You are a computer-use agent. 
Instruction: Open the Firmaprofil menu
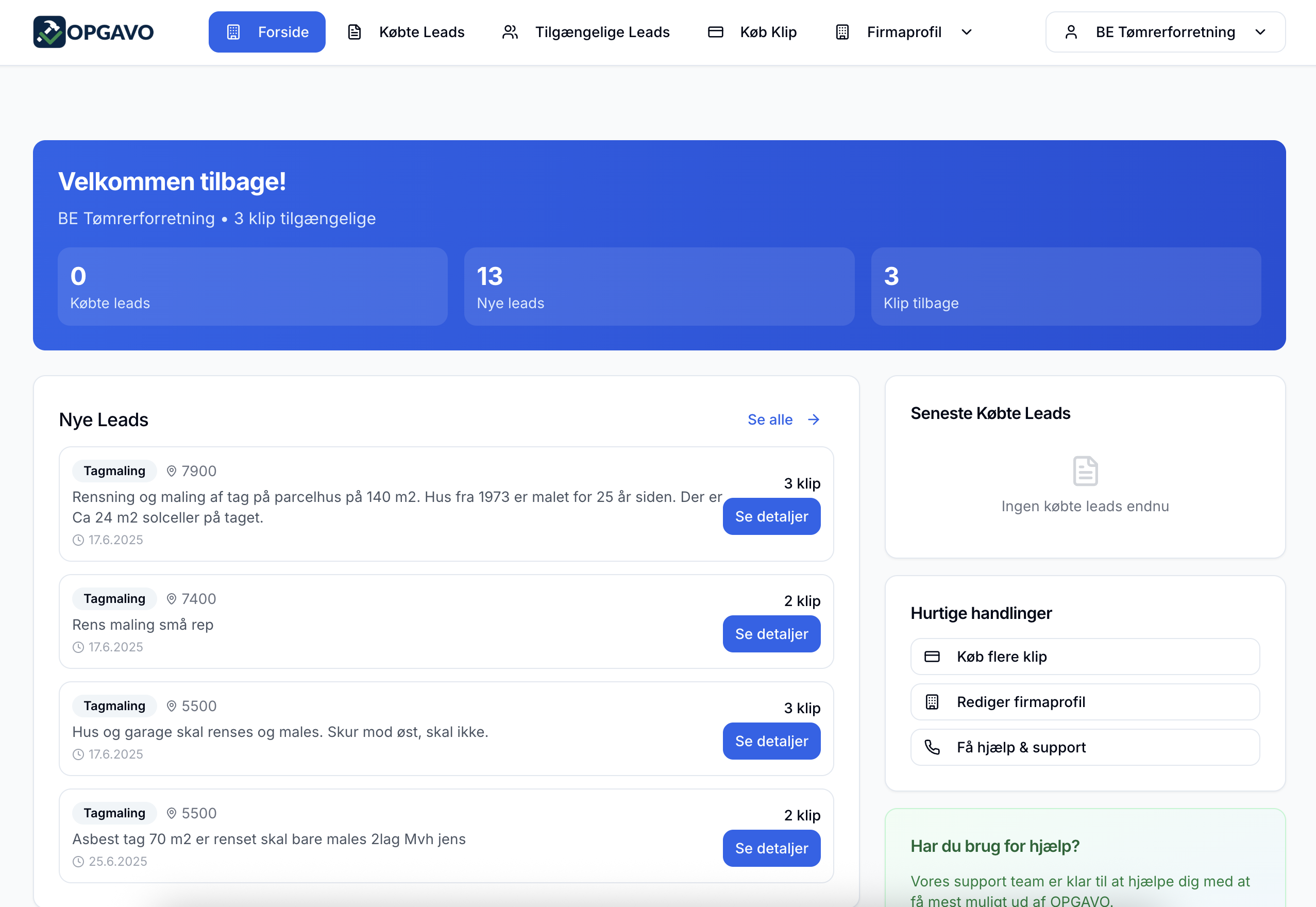[x=903, y=32]
